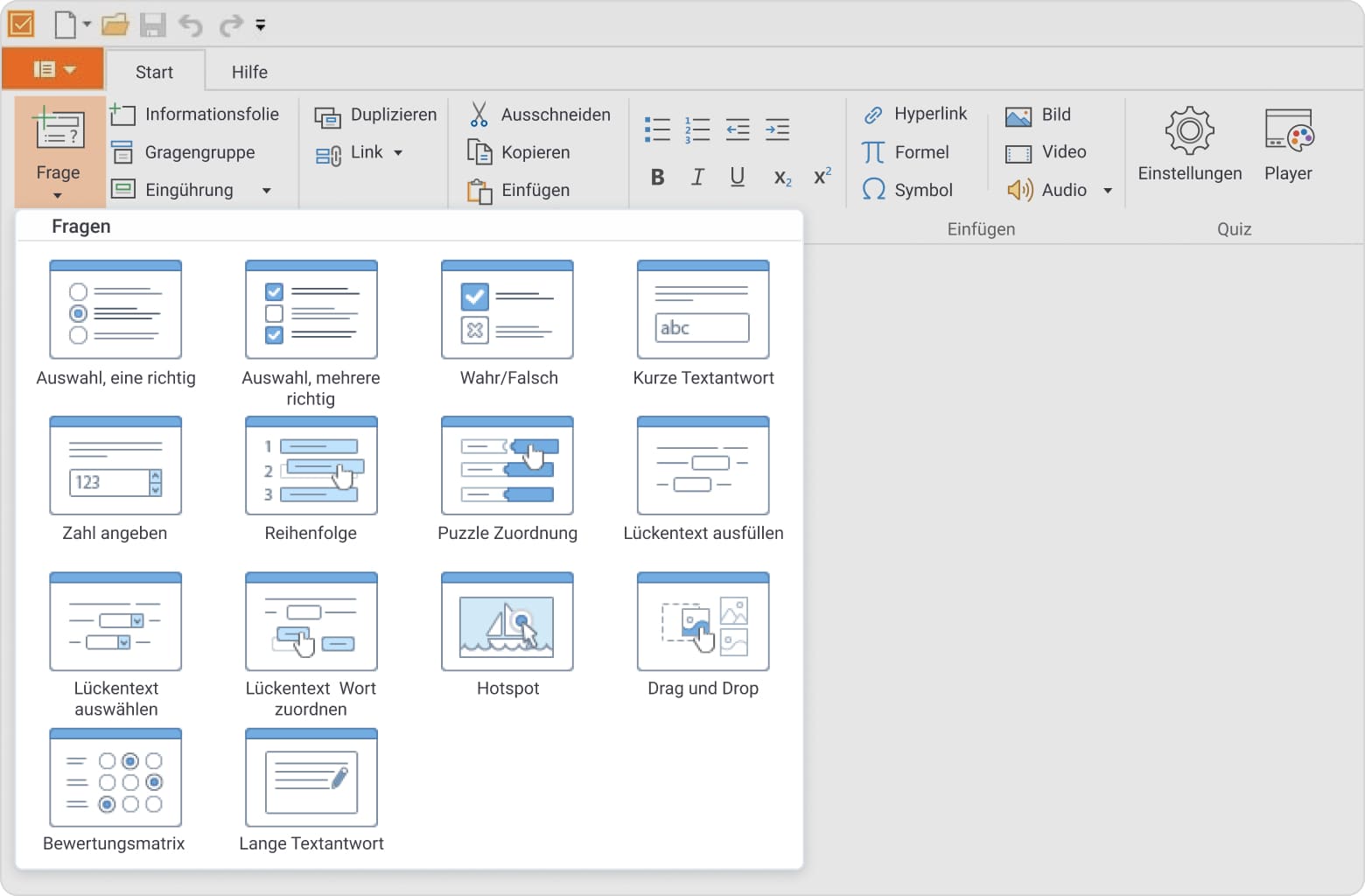This screenshot has height=896, width=1365.
Task: Add a Bewertungsmatrix question
Action: [115, 777]
